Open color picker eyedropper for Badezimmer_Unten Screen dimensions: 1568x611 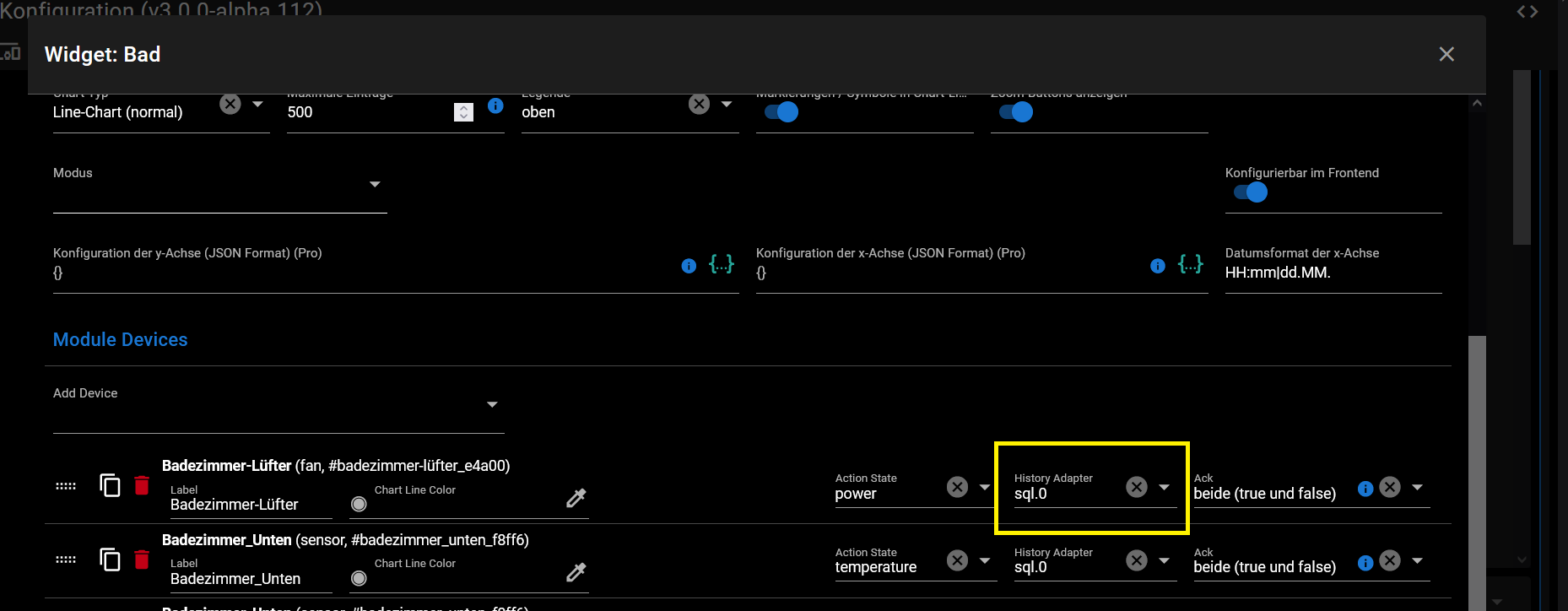[x=576, y=572]
